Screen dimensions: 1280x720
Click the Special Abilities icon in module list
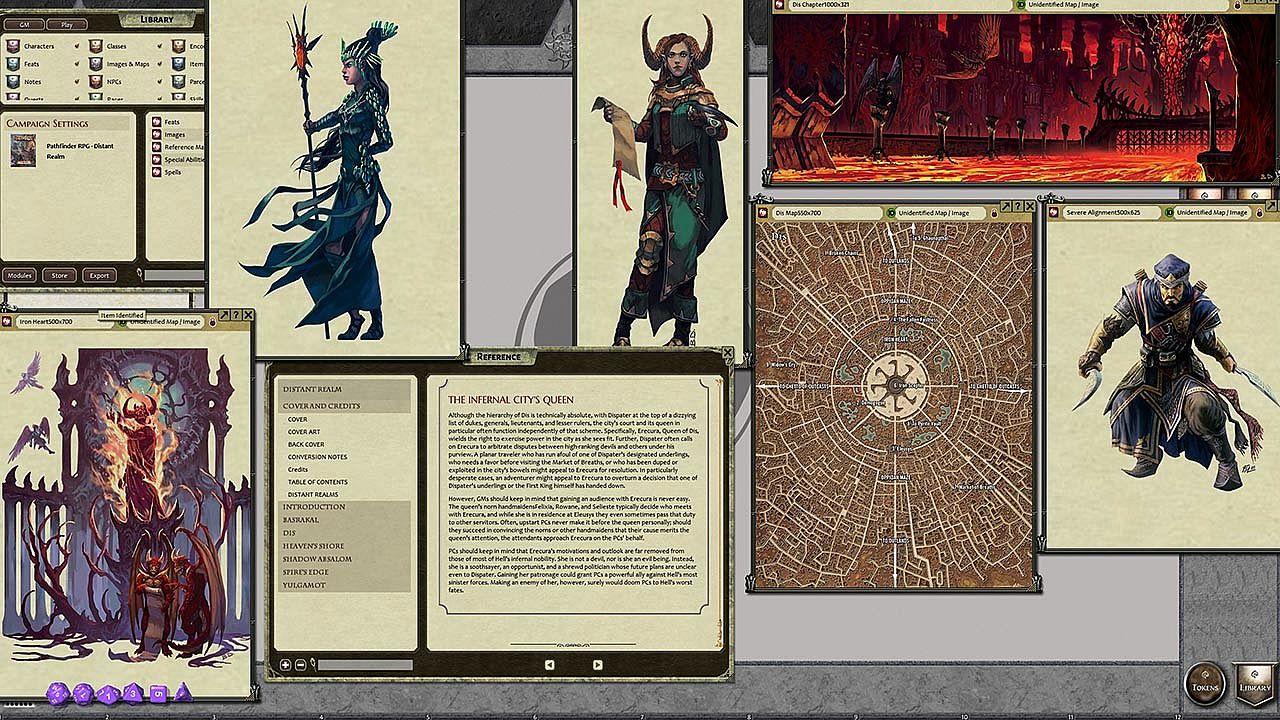pos(157,159)
